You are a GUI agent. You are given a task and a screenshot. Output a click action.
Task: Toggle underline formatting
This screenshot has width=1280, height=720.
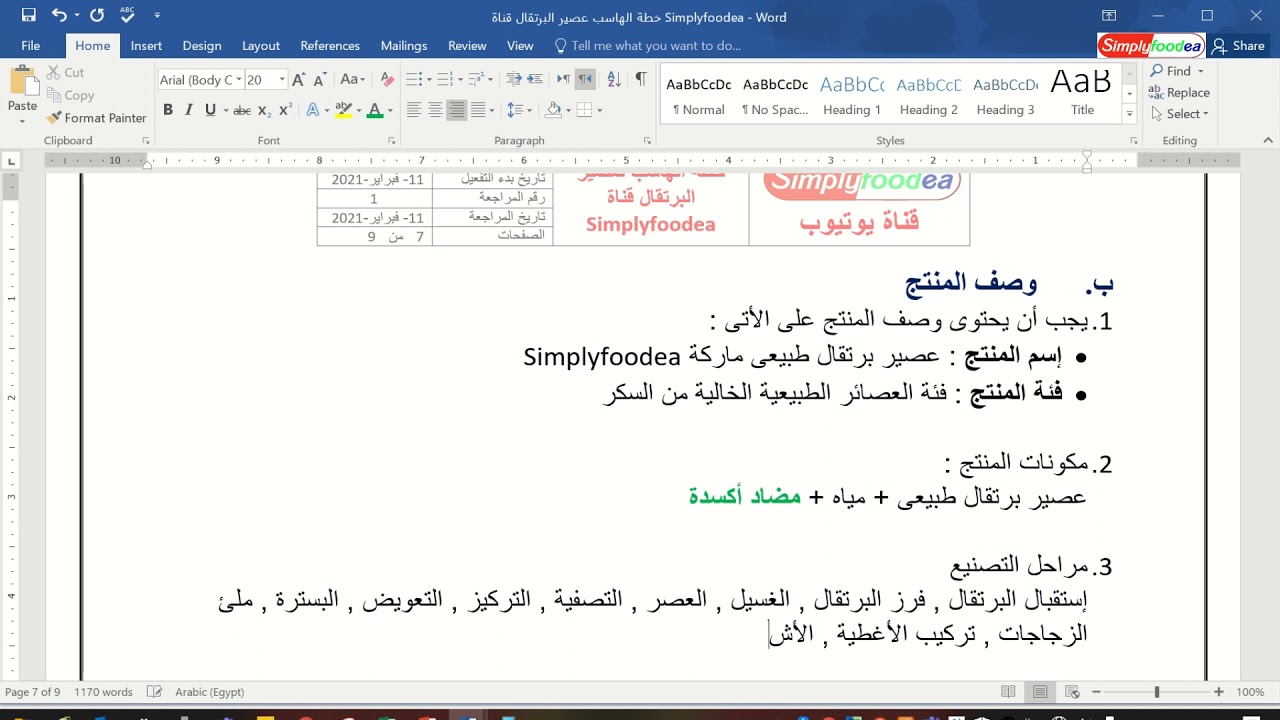[x=210, y=110]
